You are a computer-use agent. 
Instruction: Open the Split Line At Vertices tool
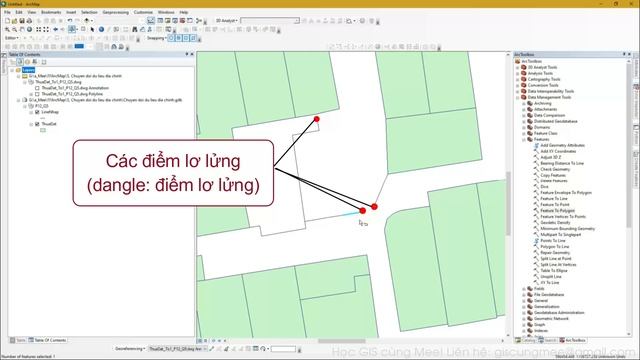(558, 265)
